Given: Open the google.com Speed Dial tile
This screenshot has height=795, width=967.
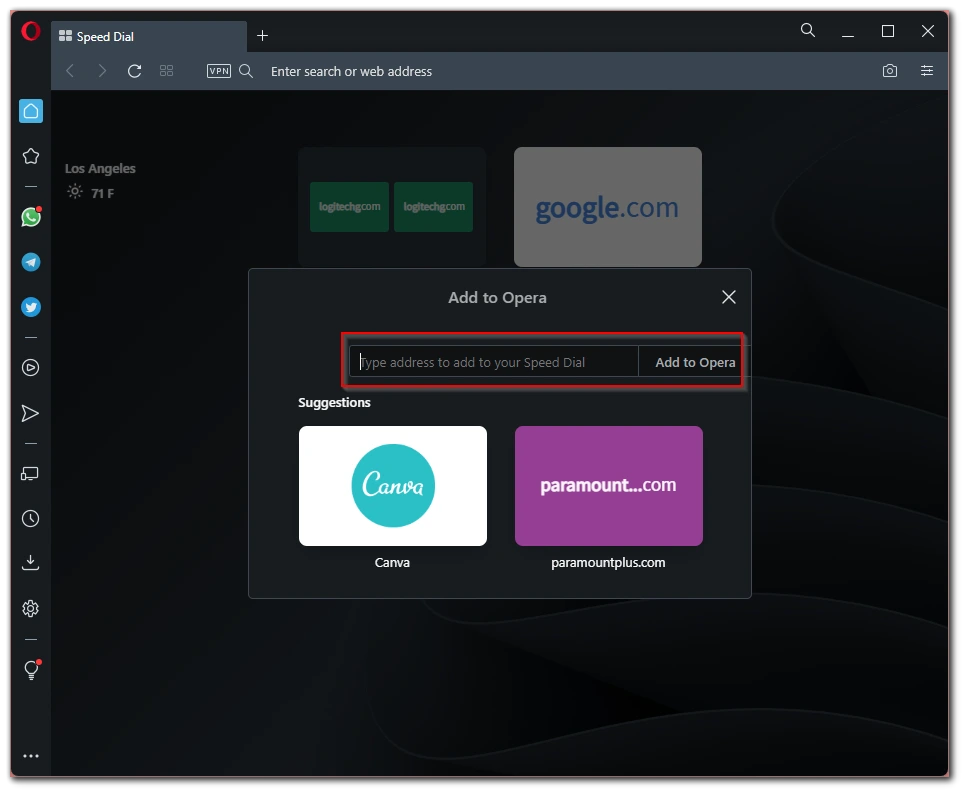Looking at the screenshot, I should [x=608, y=207].
